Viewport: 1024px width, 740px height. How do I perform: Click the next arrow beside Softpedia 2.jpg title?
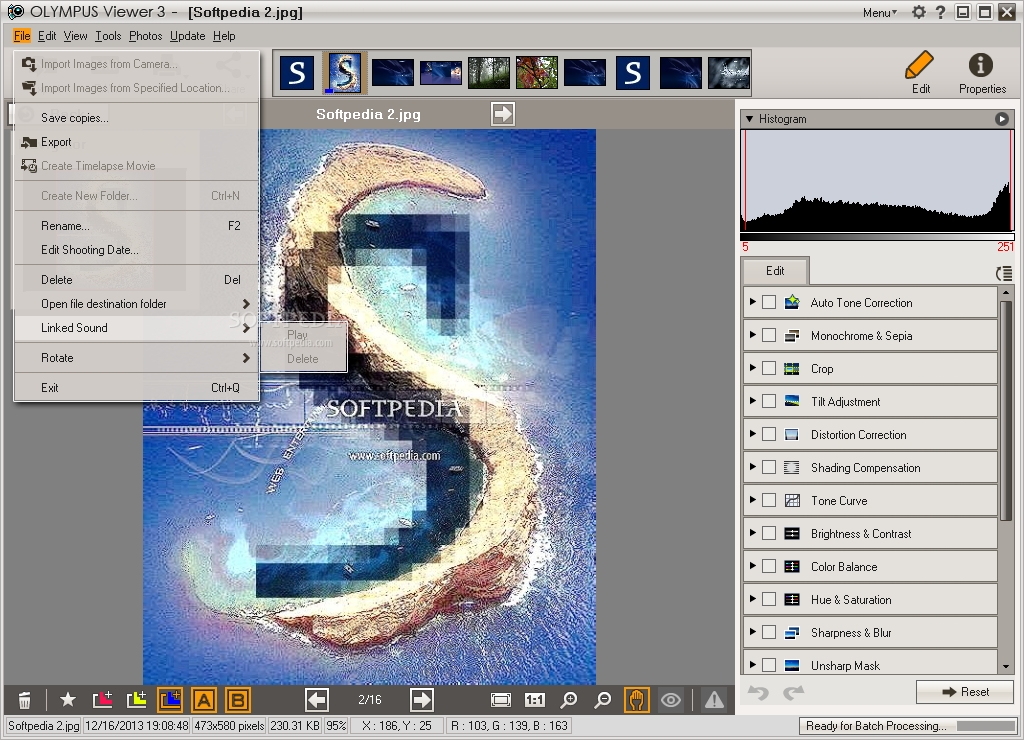coord(503,114)
